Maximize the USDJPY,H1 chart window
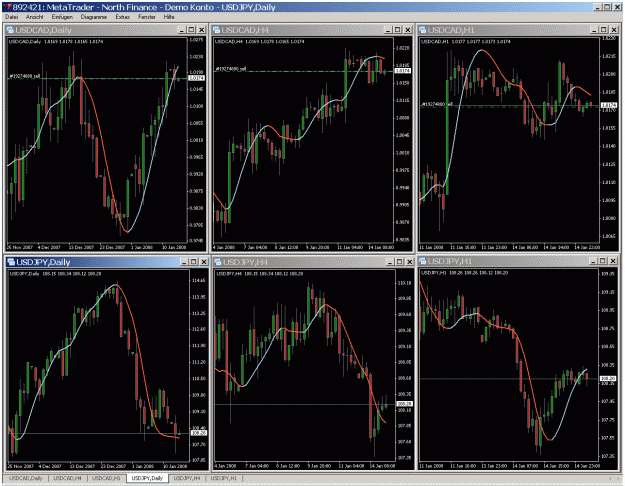This screenshot has height=486, width=625. tap(603, 261)
